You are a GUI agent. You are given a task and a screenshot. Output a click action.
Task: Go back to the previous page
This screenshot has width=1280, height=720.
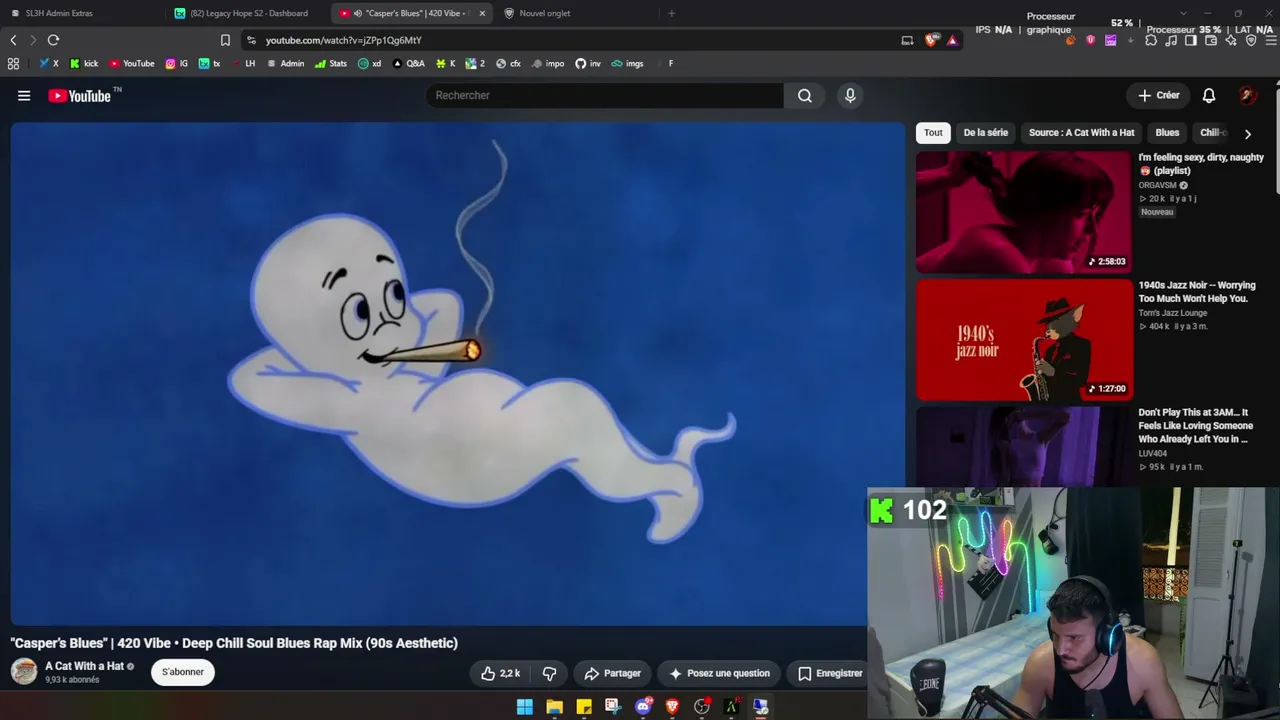(13, 40)
